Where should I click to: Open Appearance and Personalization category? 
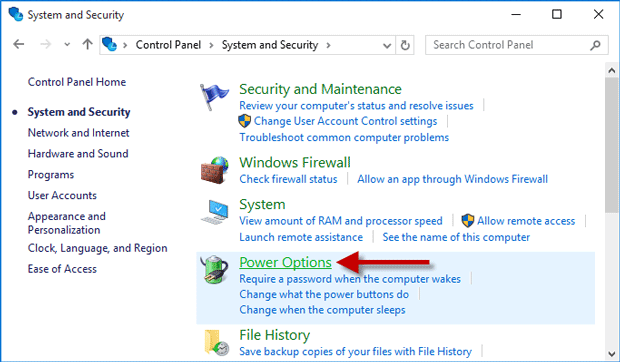pyautogui.click(x=66, y=223)
